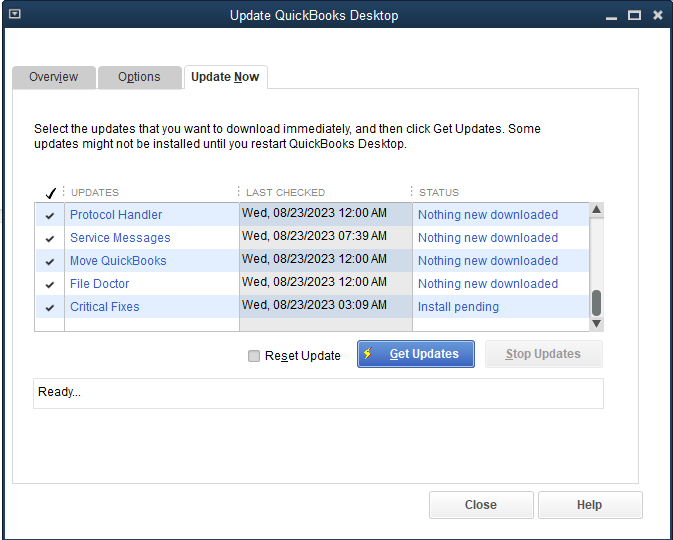
Task: Select Protocol Handler's Nothing new downloaded status
Action: pos(488,215)
